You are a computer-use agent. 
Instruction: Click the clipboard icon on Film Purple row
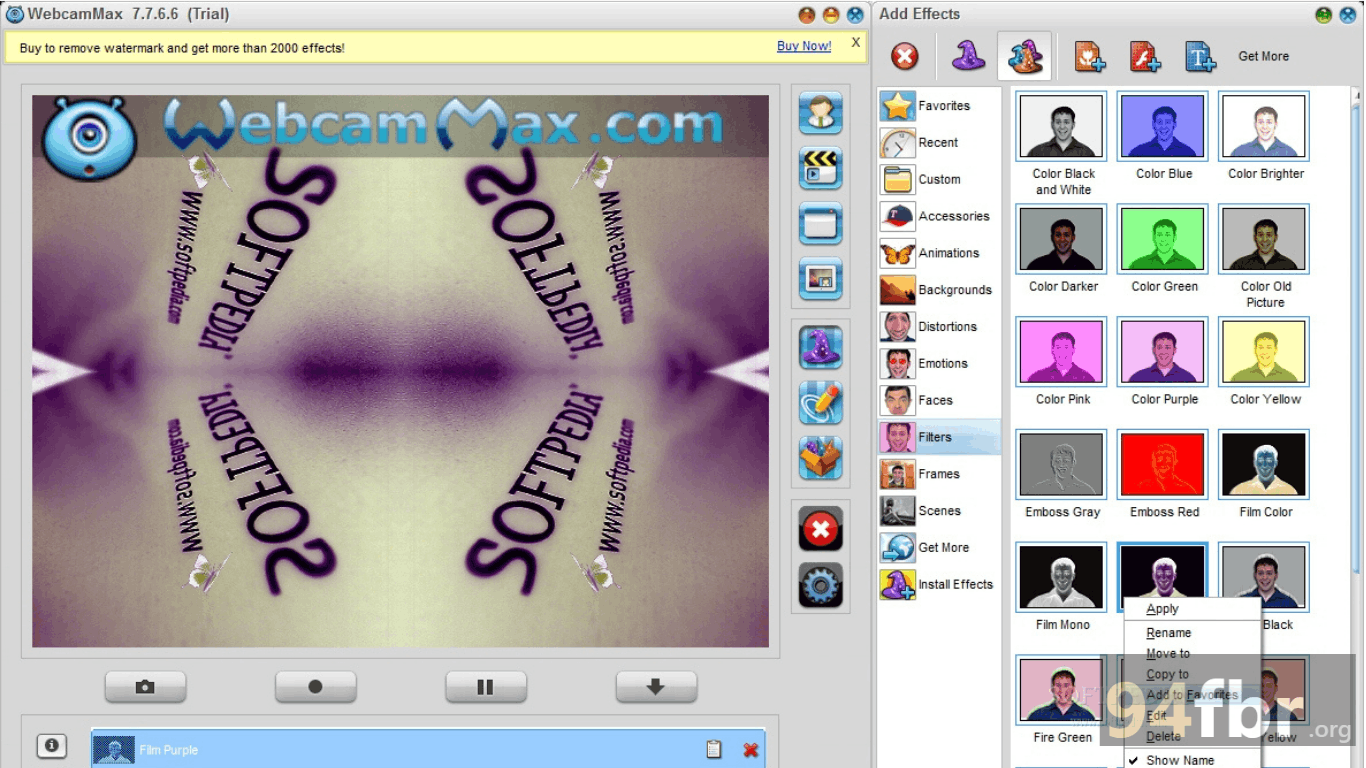(713, 749)
